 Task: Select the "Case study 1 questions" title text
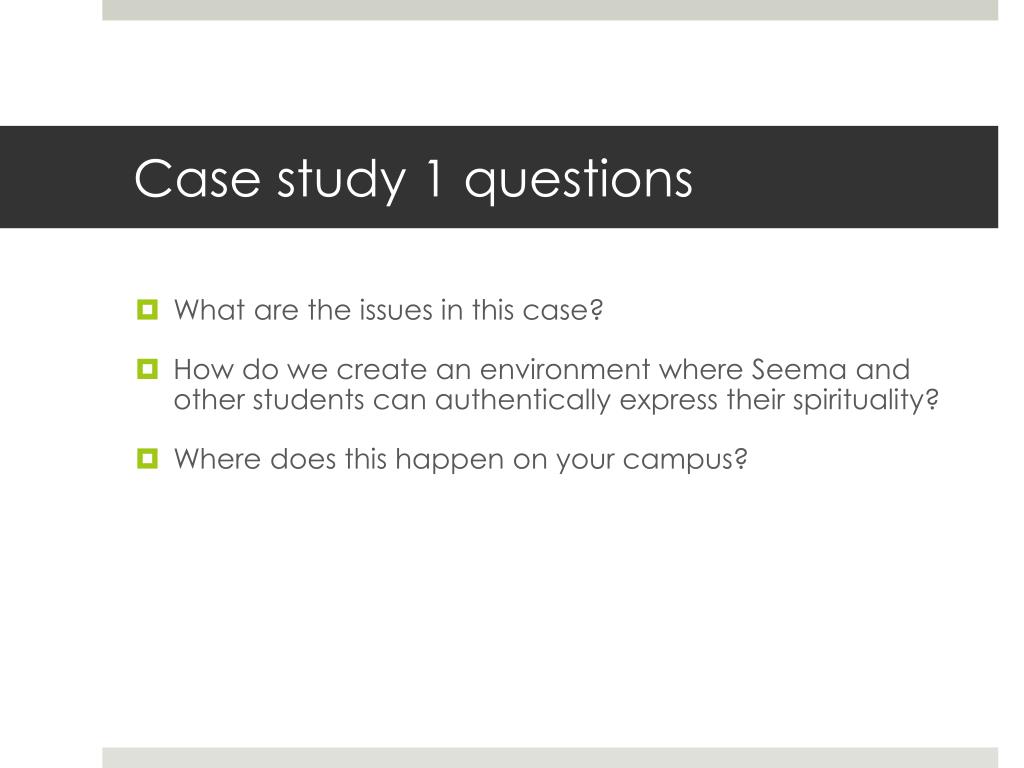click(413, 179)
